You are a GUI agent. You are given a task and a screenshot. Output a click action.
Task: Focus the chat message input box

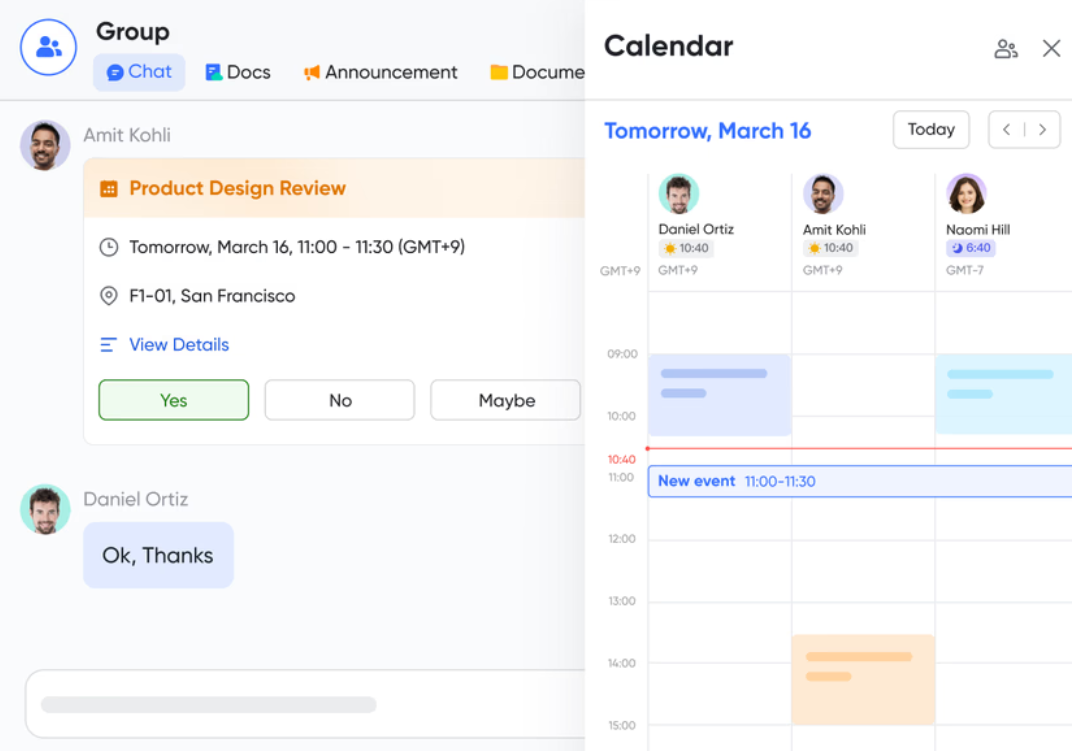(x=305, y=704)
